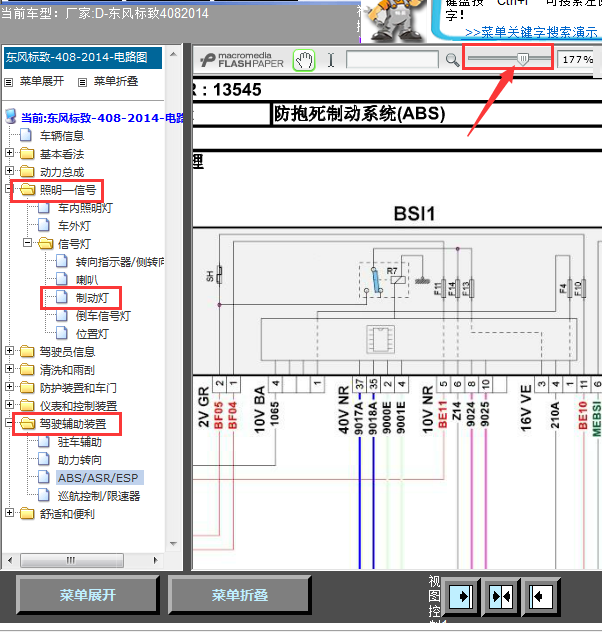Click the horizontal scrollbar left arrow
The image size is (602, 634).
point(10,560)
